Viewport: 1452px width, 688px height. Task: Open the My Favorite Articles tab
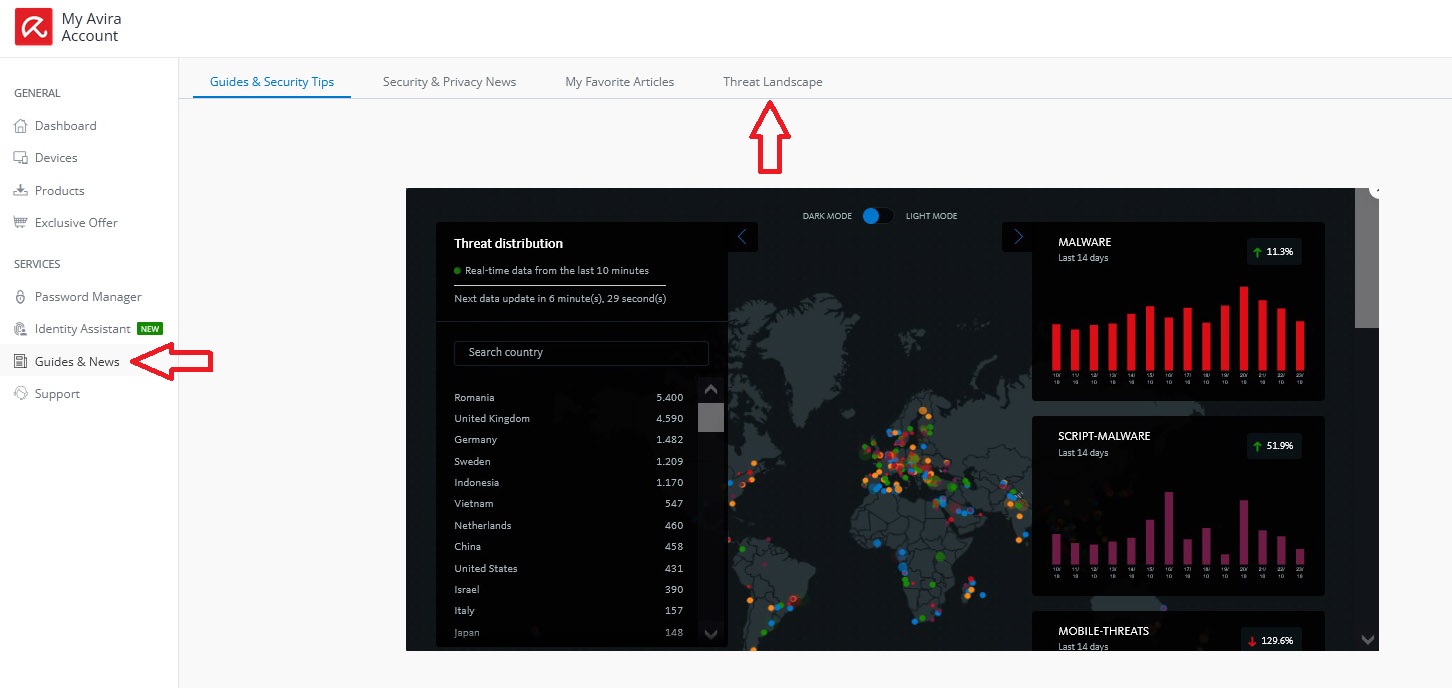[x=619, y=82]
